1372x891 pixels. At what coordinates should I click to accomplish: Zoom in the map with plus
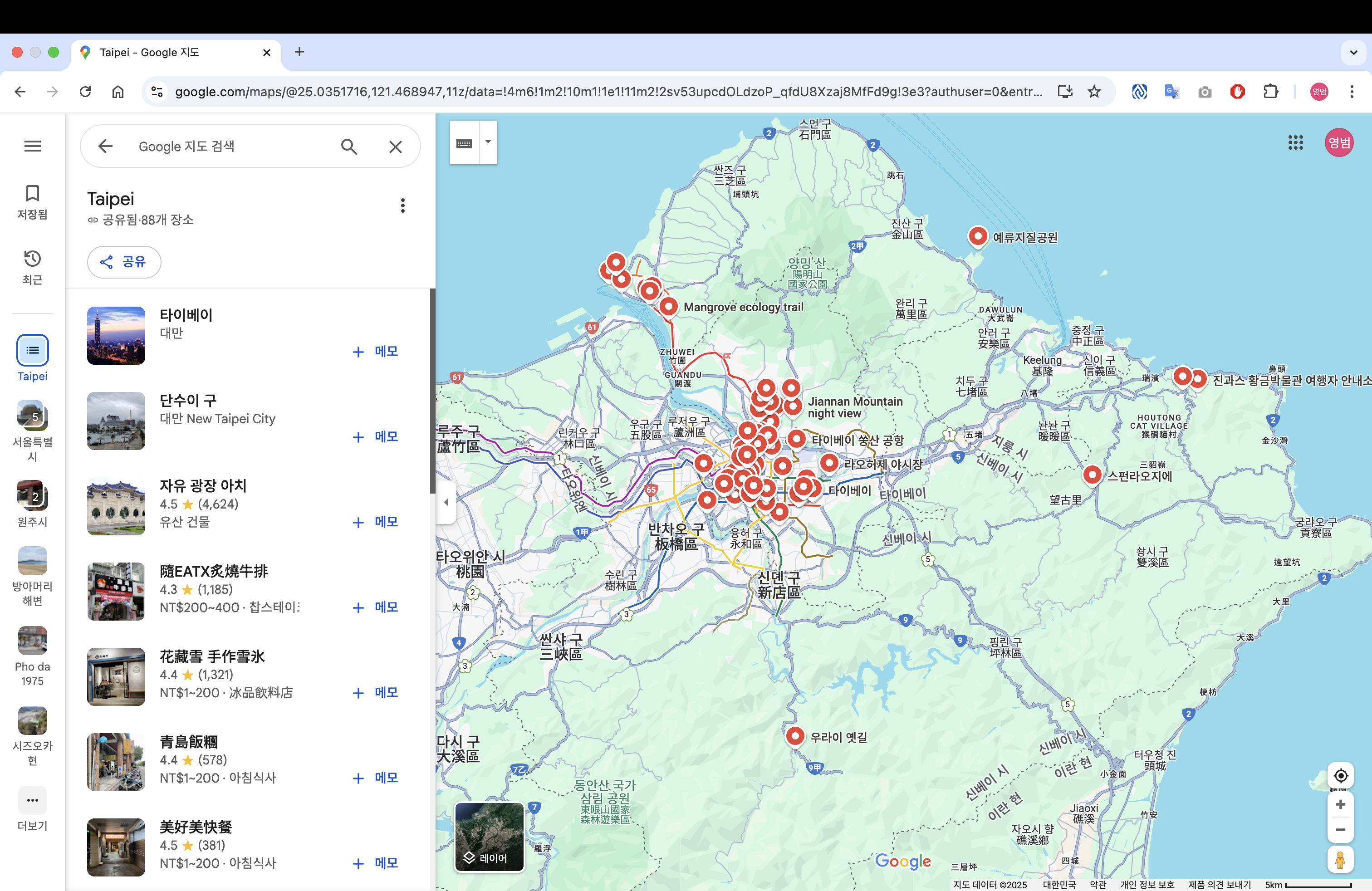(x=1340, y=804)
